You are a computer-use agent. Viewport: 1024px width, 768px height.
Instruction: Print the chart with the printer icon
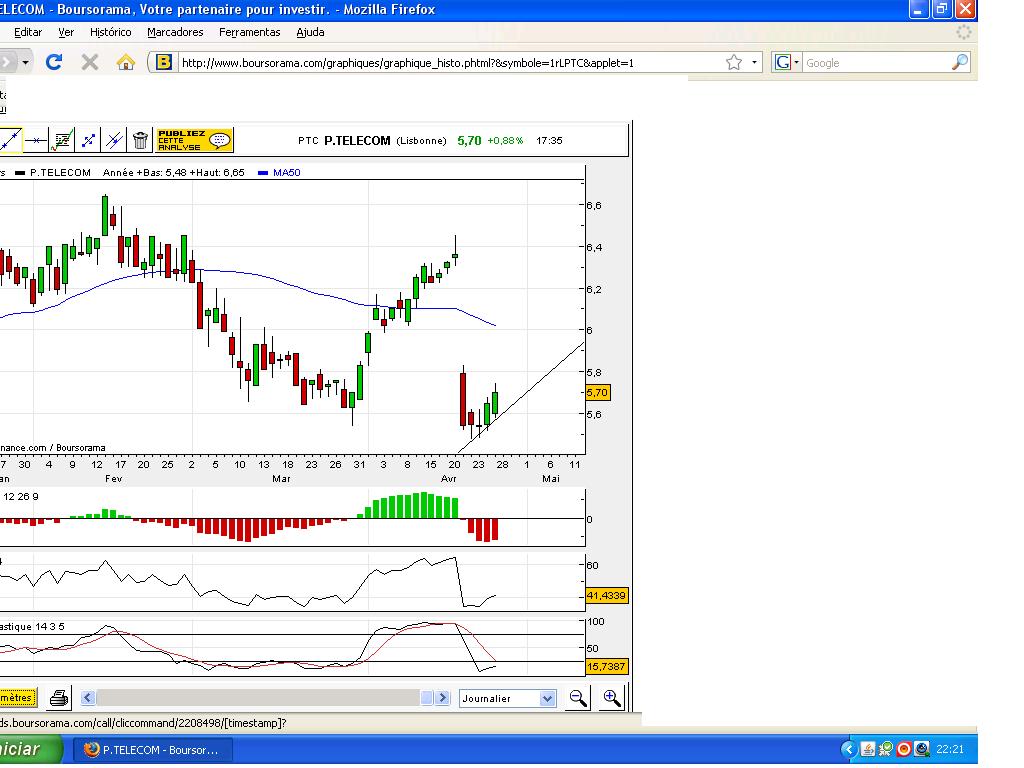(x=59, y=697)
